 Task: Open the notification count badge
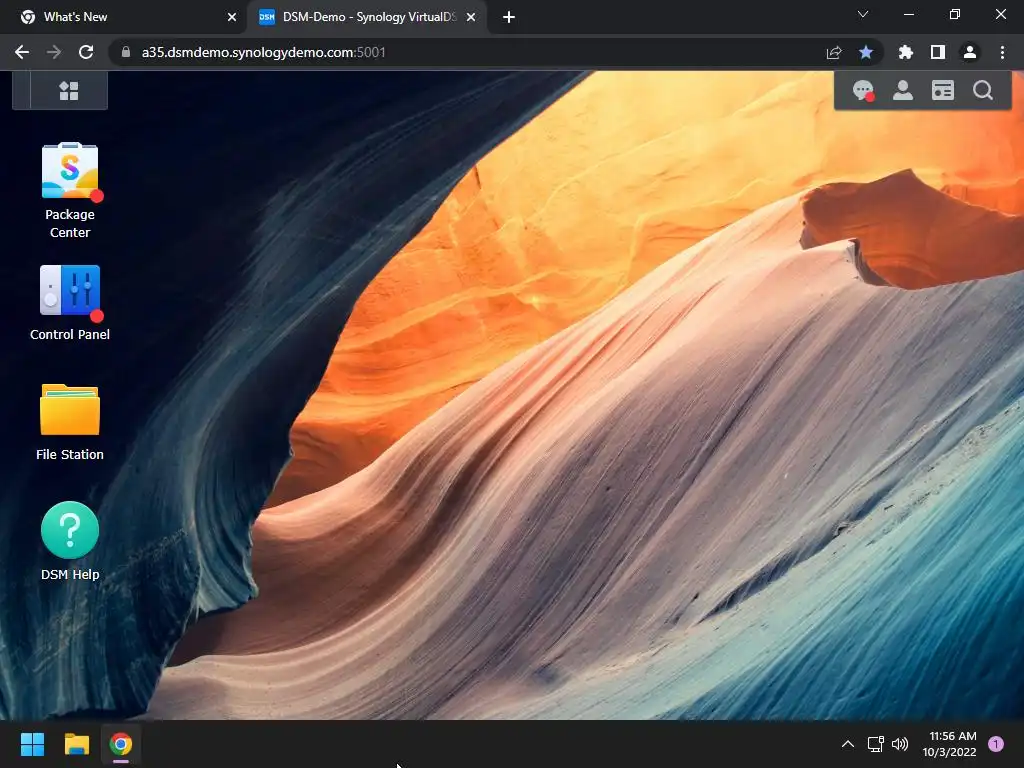point(996,744)
